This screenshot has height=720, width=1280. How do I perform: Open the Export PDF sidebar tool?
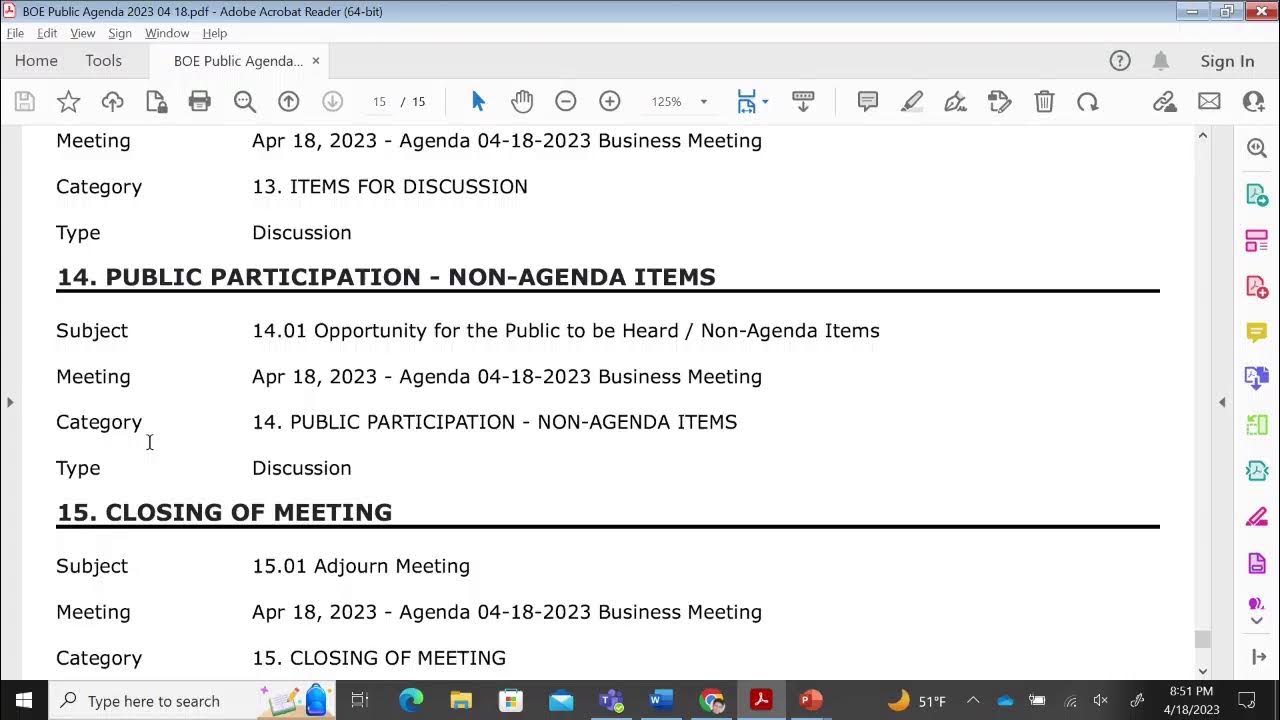pos(1257,194)
